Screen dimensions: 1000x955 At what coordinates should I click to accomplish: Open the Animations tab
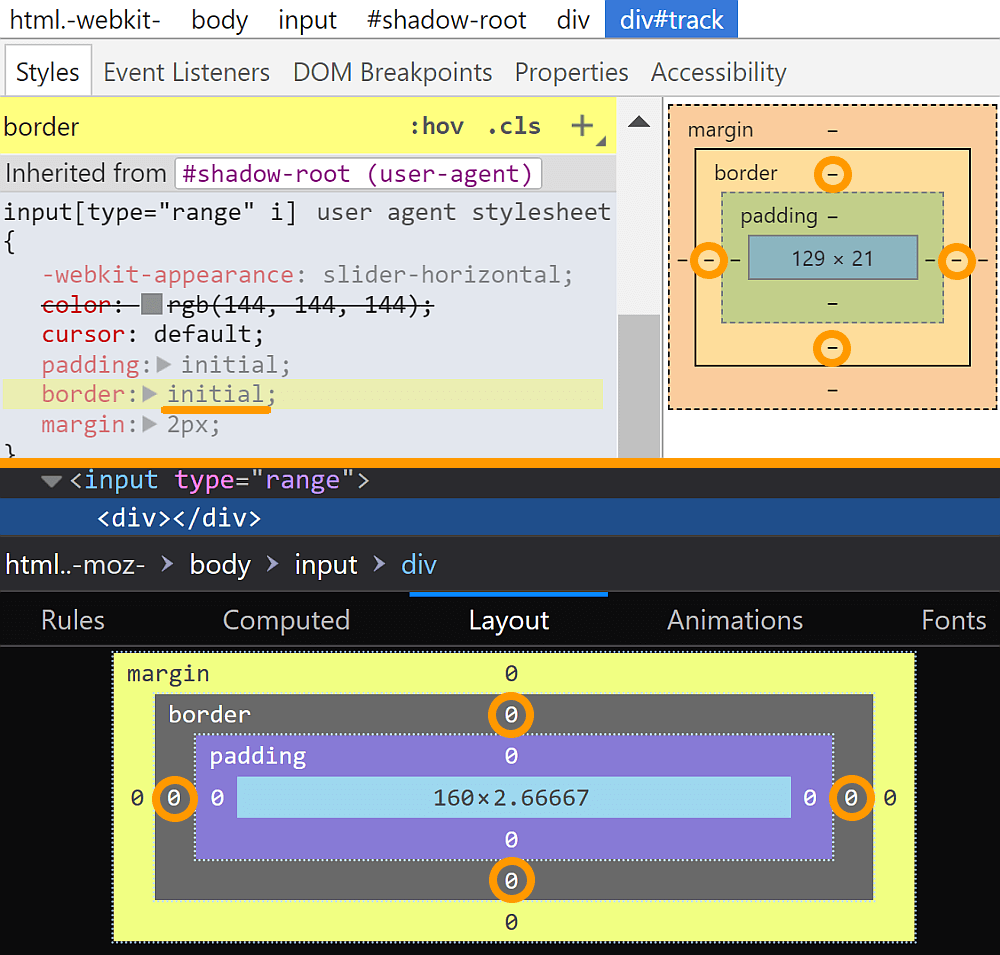coord(735,620)
